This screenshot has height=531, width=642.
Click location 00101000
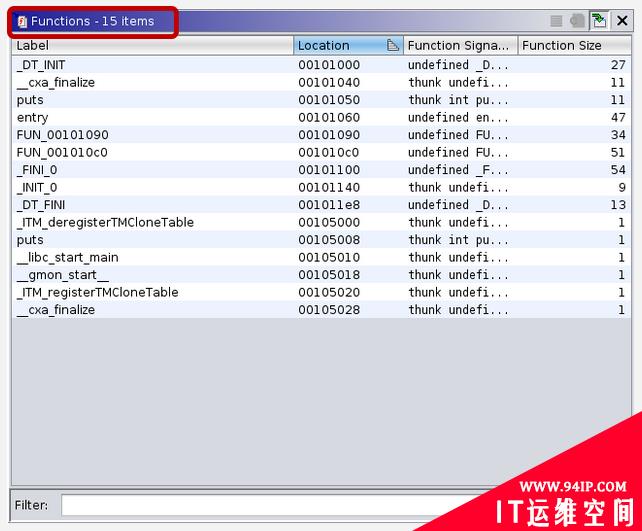[329, 65]
